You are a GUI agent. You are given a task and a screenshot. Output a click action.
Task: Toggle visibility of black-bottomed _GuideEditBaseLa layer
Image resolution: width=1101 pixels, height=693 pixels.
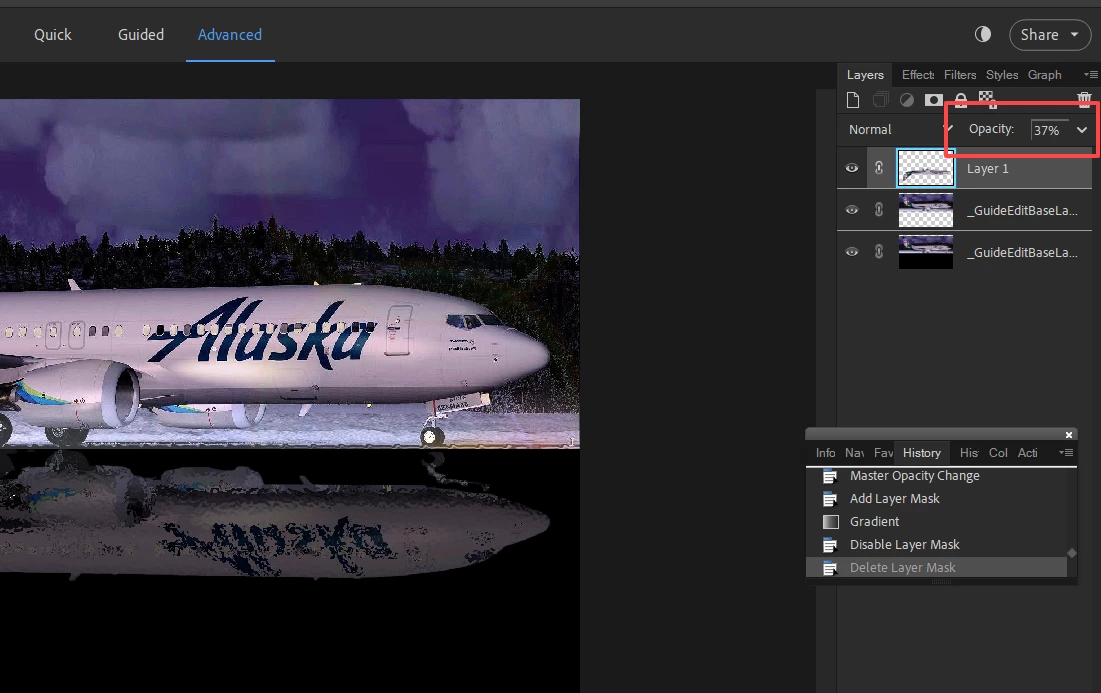point(852,252)
